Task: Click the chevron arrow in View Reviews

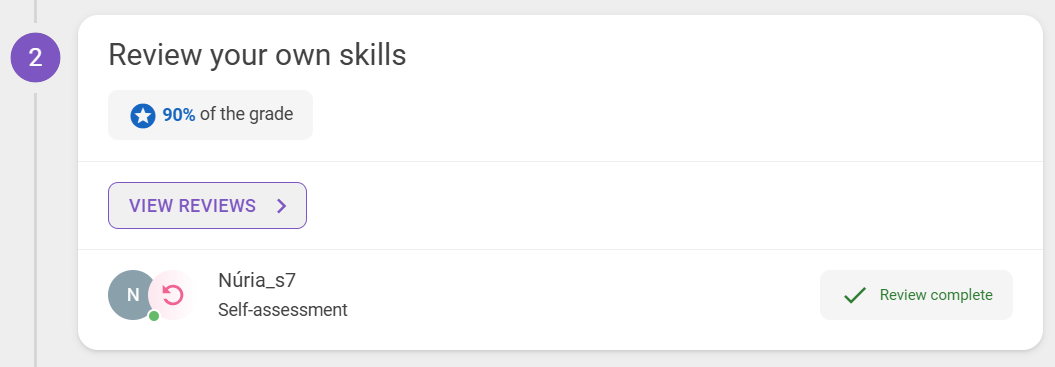Action: click(x=282, y=206)
